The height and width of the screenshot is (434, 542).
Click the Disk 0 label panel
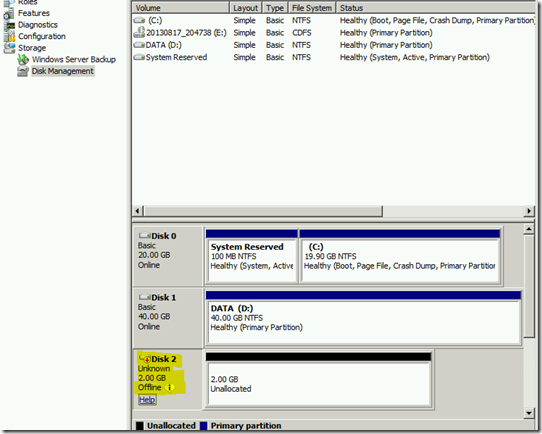click(168, 256)
